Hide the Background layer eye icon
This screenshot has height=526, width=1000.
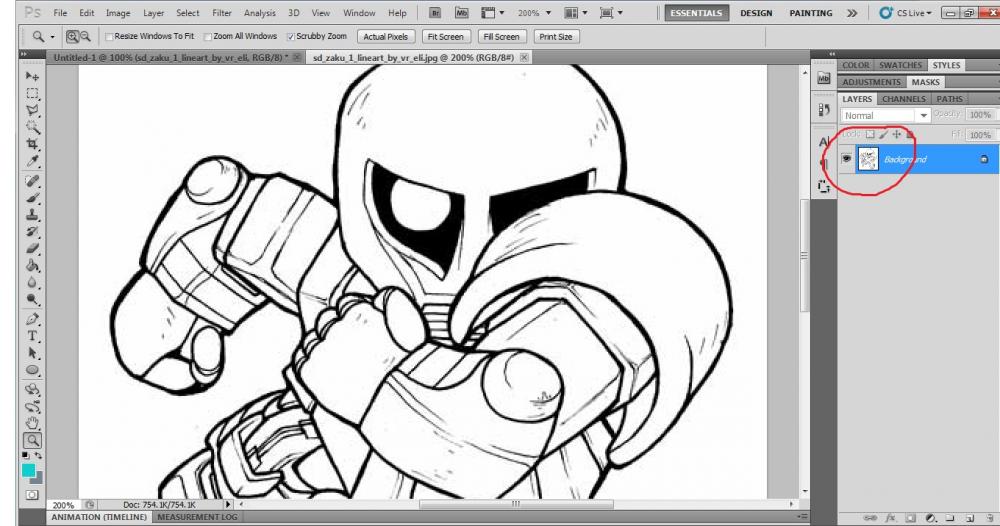coord(846,159)
